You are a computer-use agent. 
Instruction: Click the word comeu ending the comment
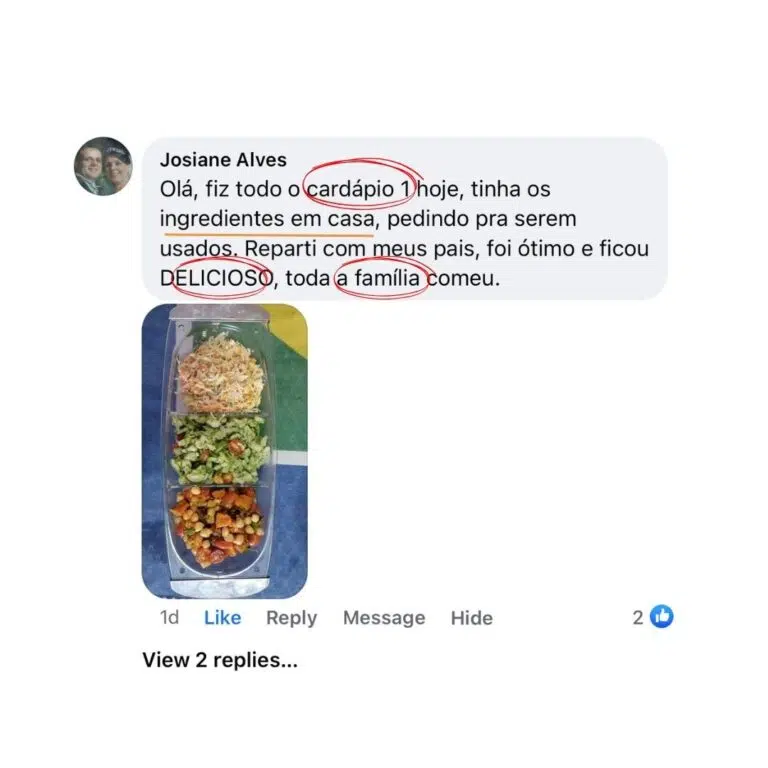click(463, 278)
